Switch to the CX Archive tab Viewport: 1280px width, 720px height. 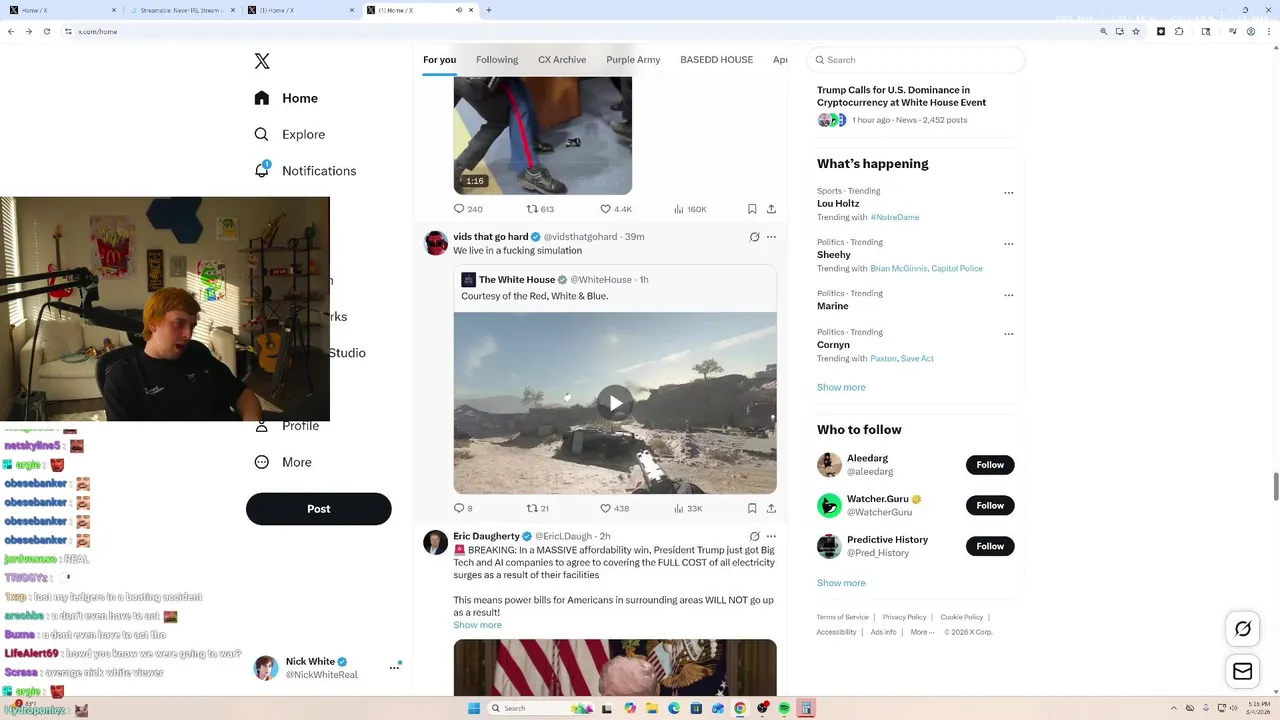point(562,60)
